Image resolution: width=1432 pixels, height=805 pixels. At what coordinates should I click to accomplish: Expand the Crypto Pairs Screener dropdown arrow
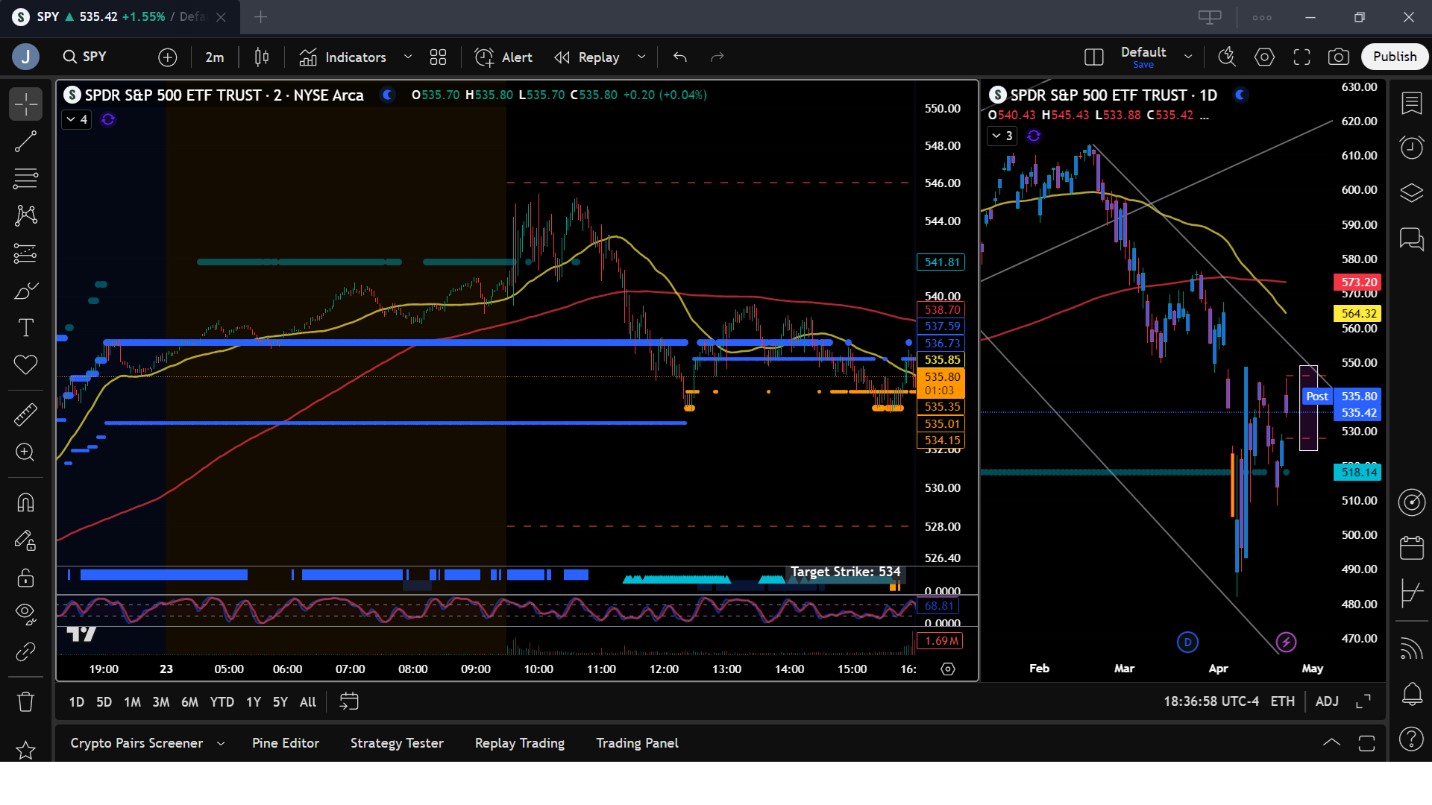(x=221, y=743)
